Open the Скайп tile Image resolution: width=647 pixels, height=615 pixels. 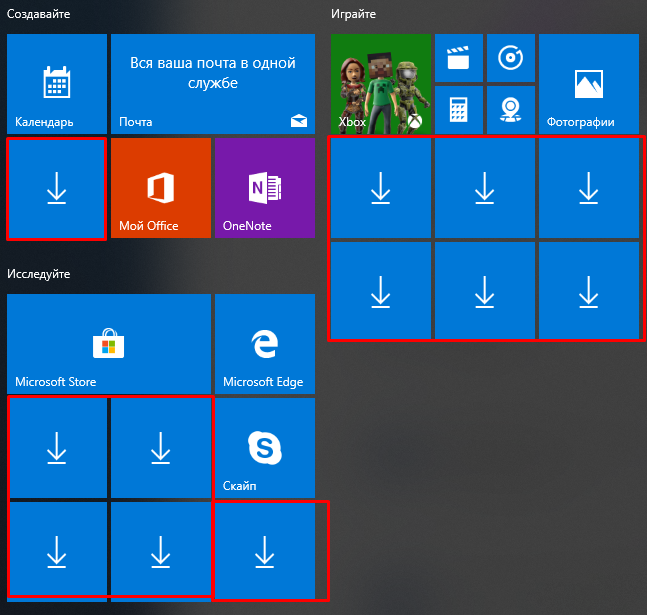pyautogui.click(x=265, y=448)
